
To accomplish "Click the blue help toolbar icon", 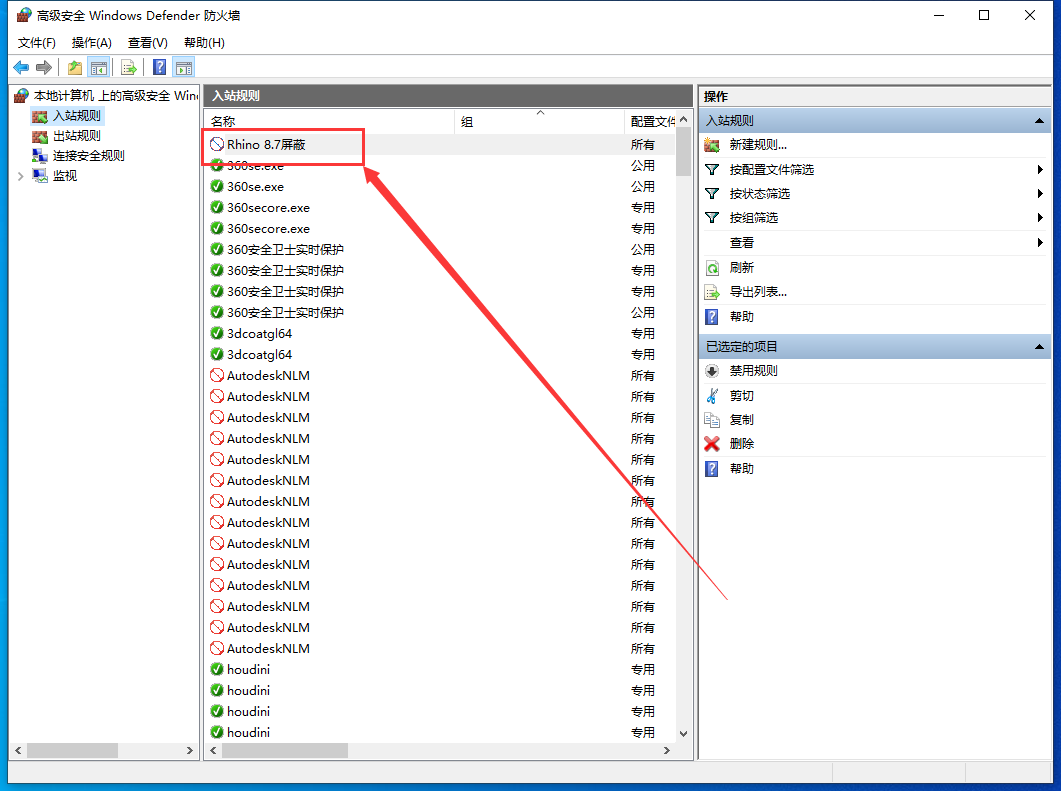I will 160,68.
